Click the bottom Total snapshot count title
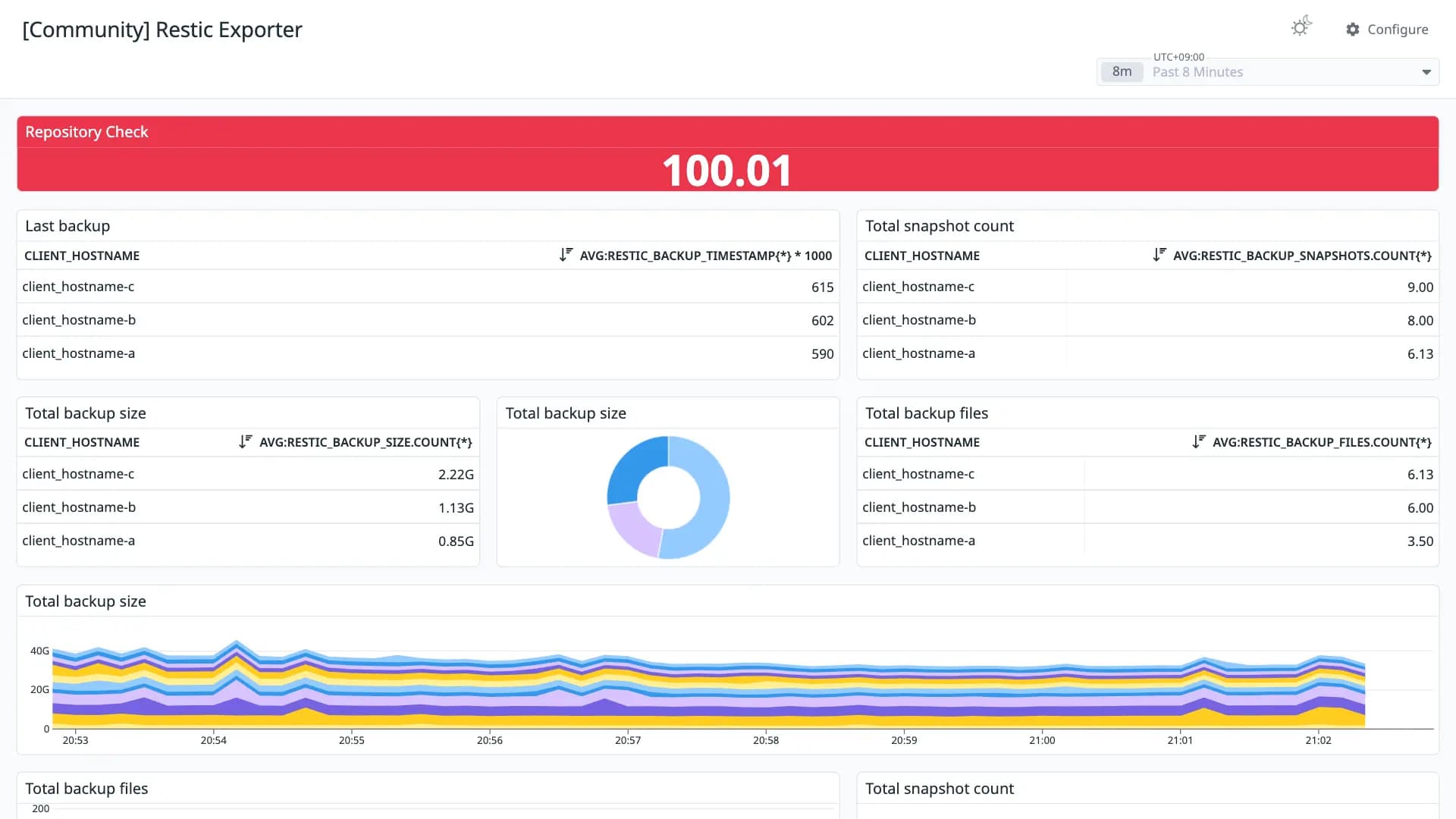 [x=940, y=789]
